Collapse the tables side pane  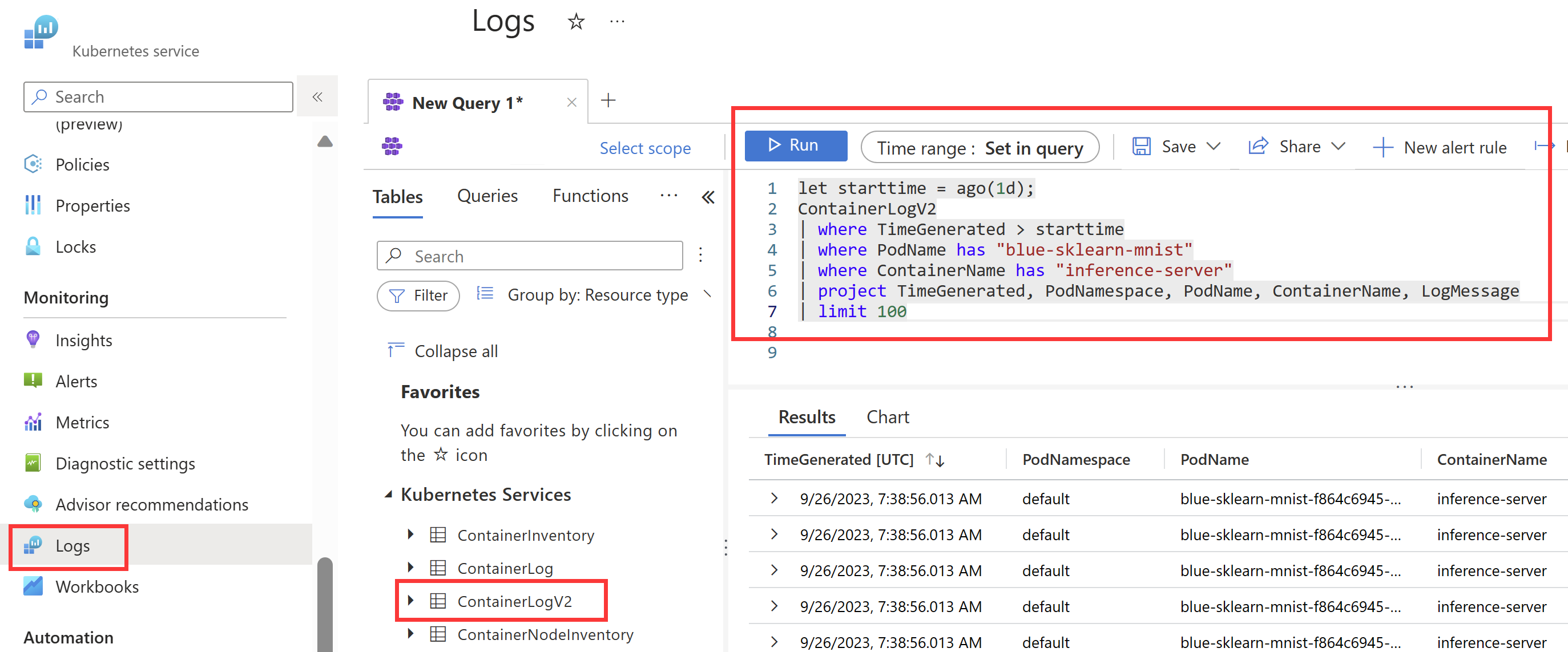[x=707, y=197]
